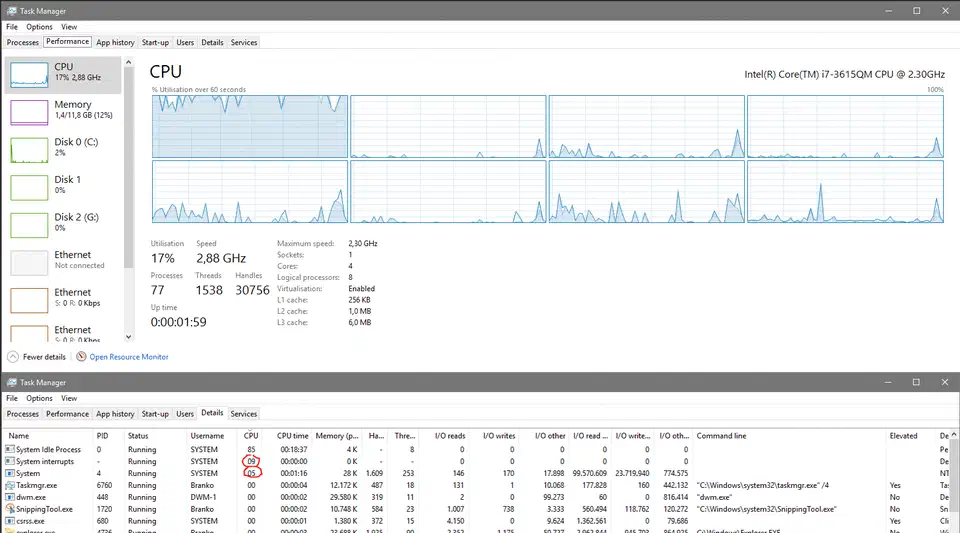
Task: Open Disk 0 (C:) performance graph
Action: 29,150
